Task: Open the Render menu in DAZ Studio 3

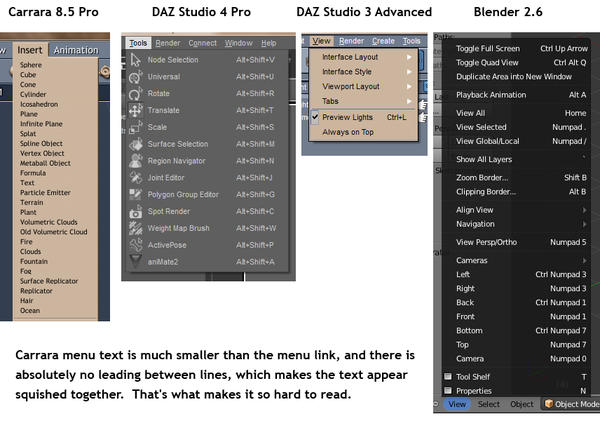Action: tap(351, 41)
